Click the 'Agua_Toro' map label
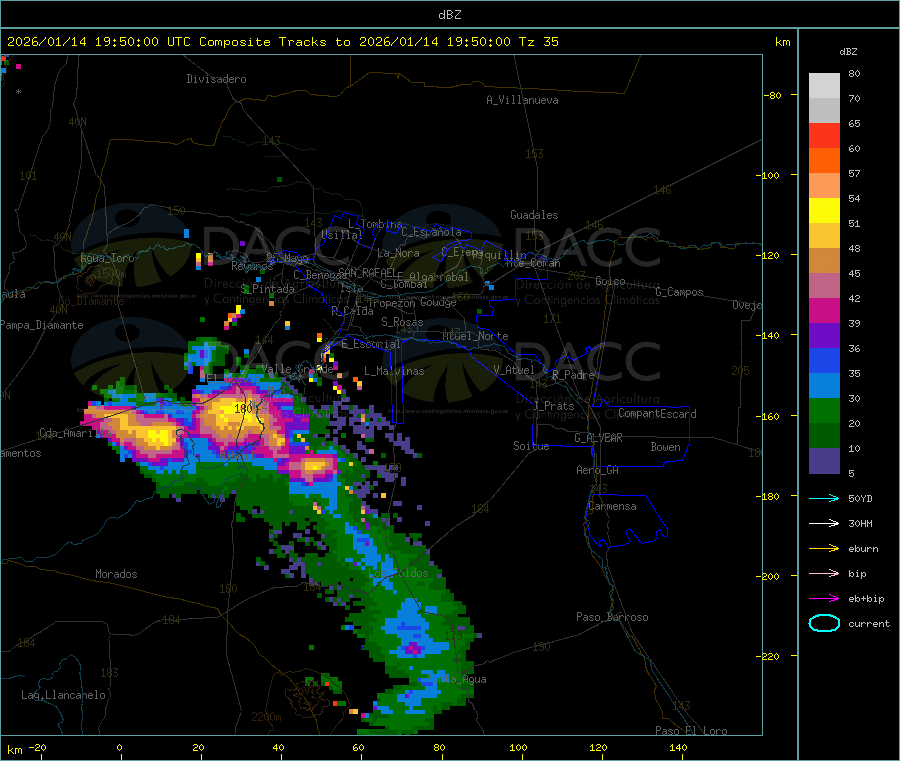The height and width of the screenshot is (761, 900). [107, 258]
